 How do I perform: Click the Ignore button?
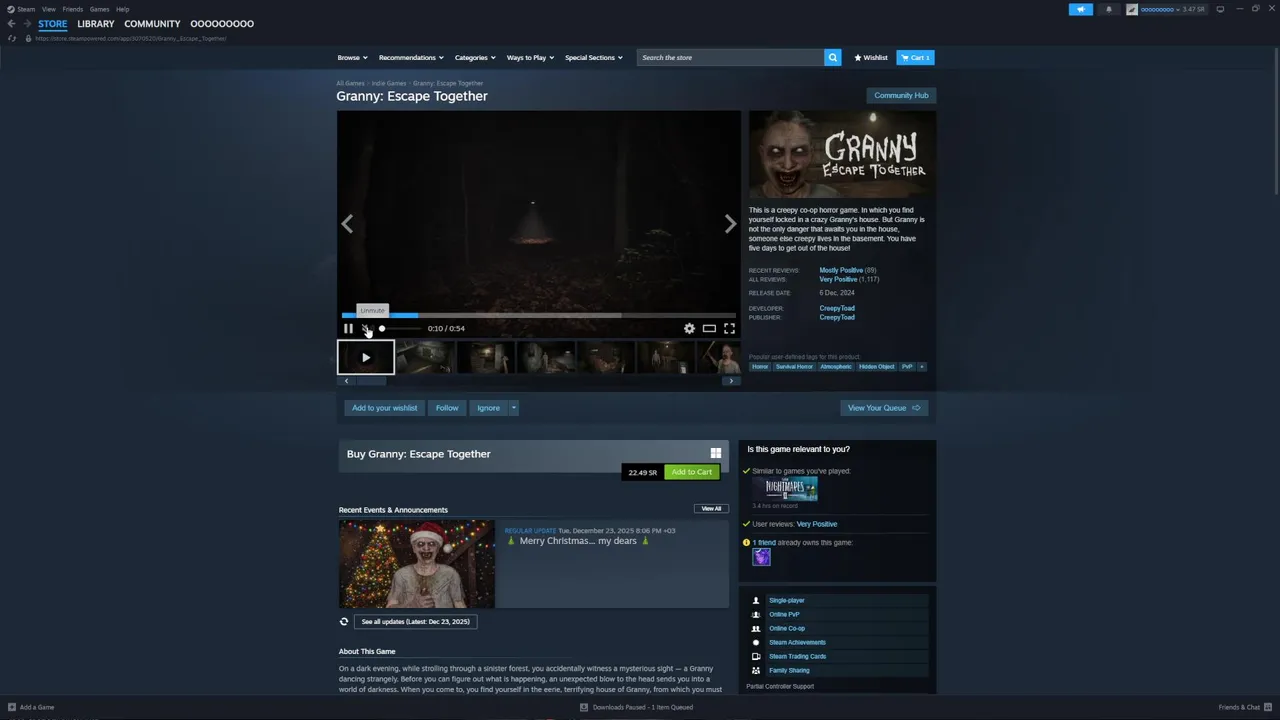click(x=488, y=408)
